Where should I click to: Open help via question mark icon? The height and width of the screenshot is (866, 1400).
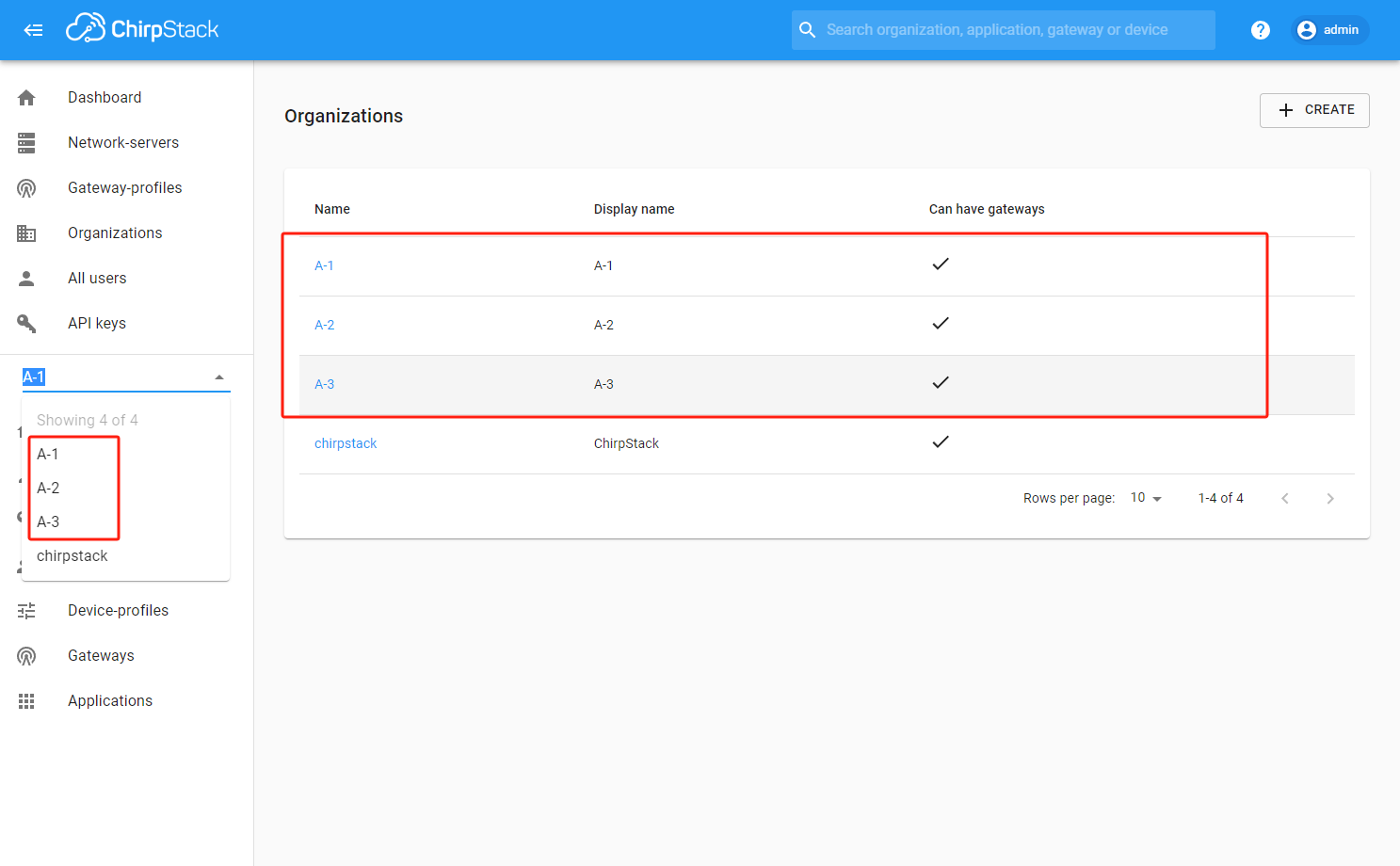click(1260, 30)
